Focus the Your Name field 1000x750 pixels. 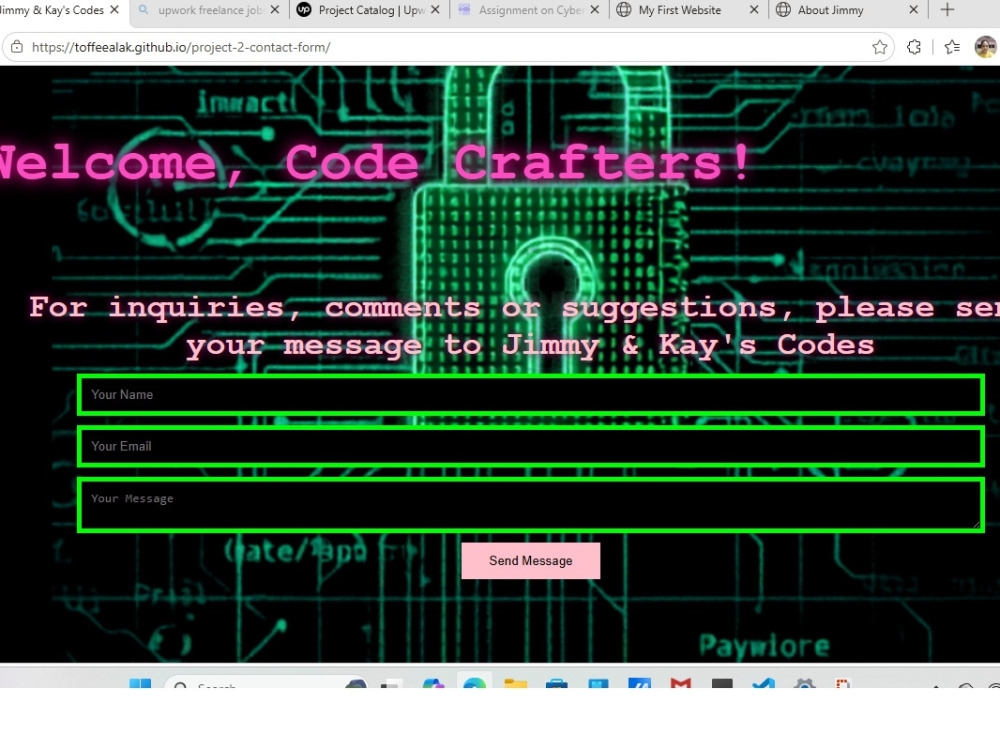pos(531,395)
